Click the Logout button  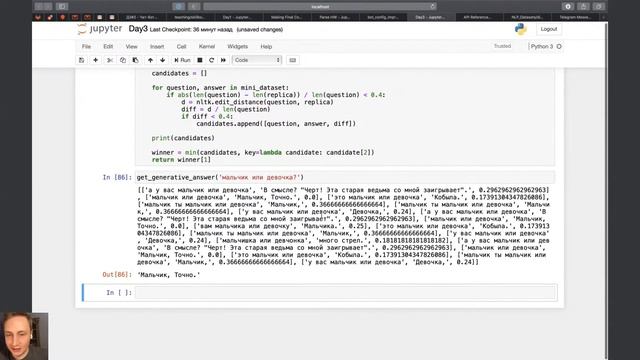(549, 29)
